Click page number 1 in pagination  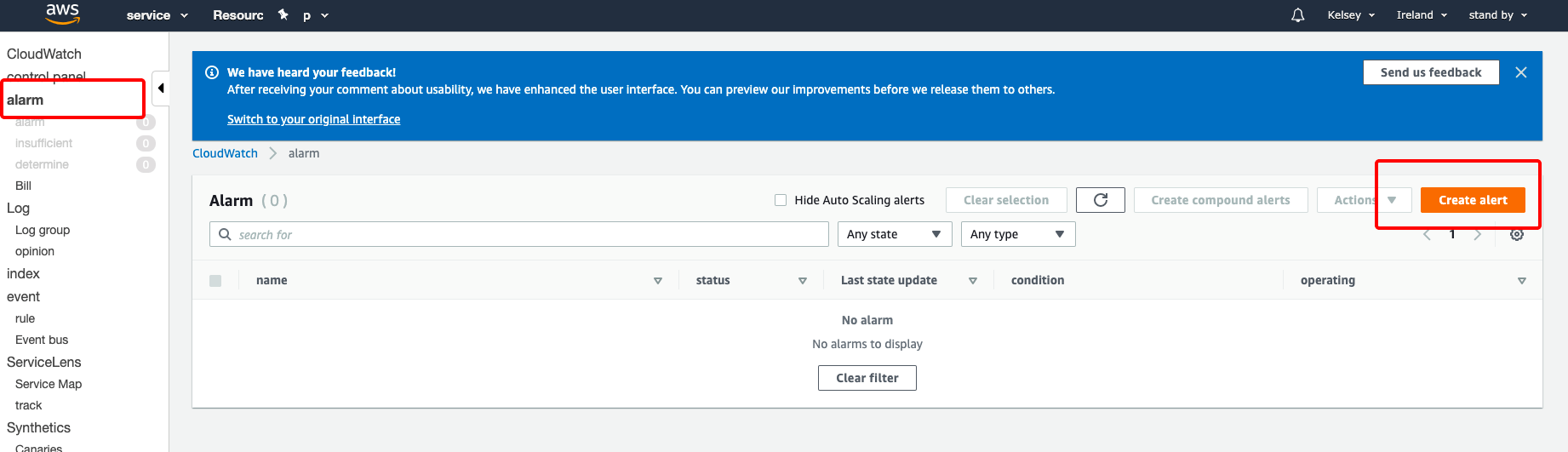click(1452, 234)
